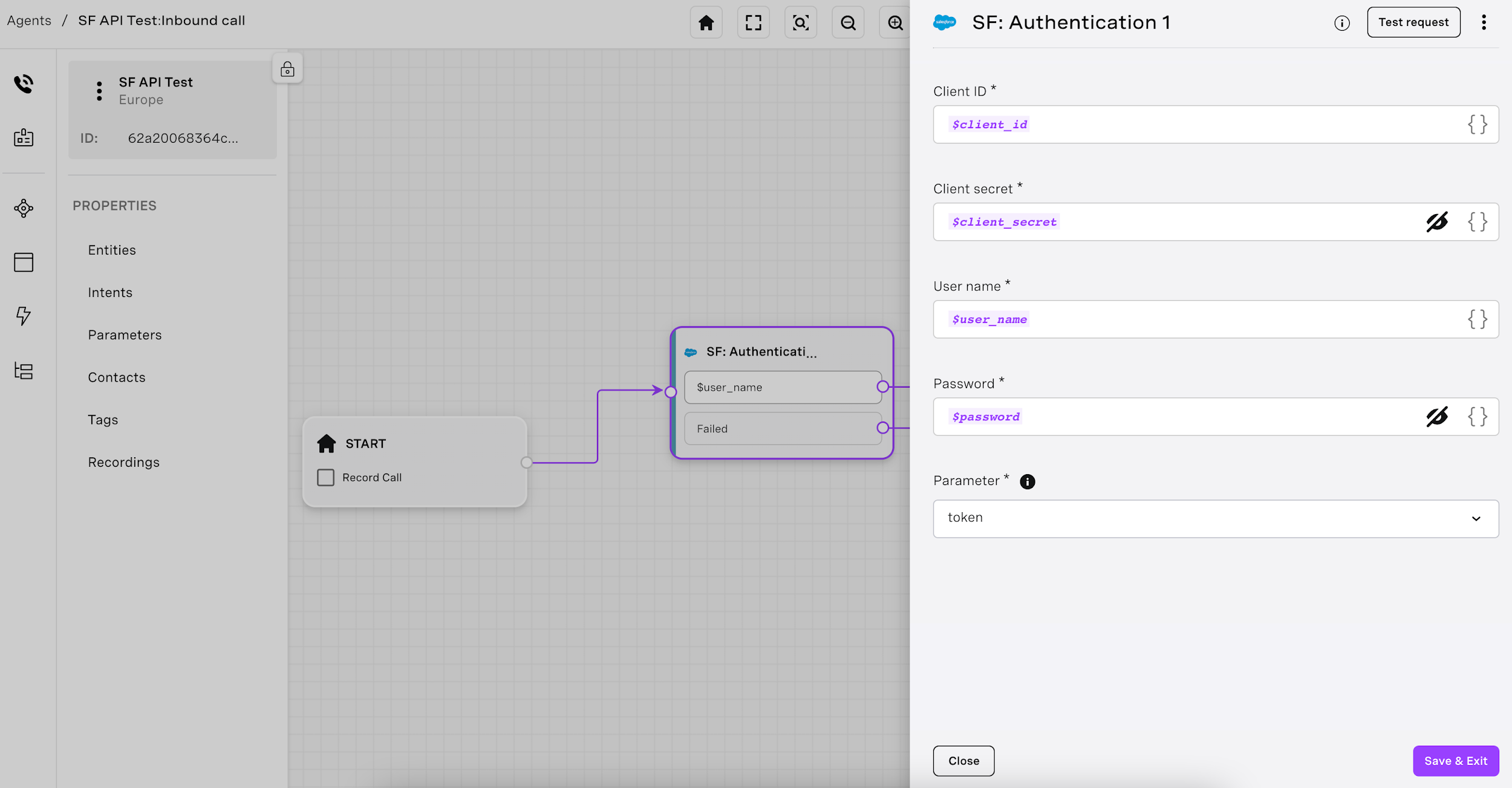Click the zoom out magnifier icon
Viewport: 1512px width, 788px height.
(x=848, y=23)
